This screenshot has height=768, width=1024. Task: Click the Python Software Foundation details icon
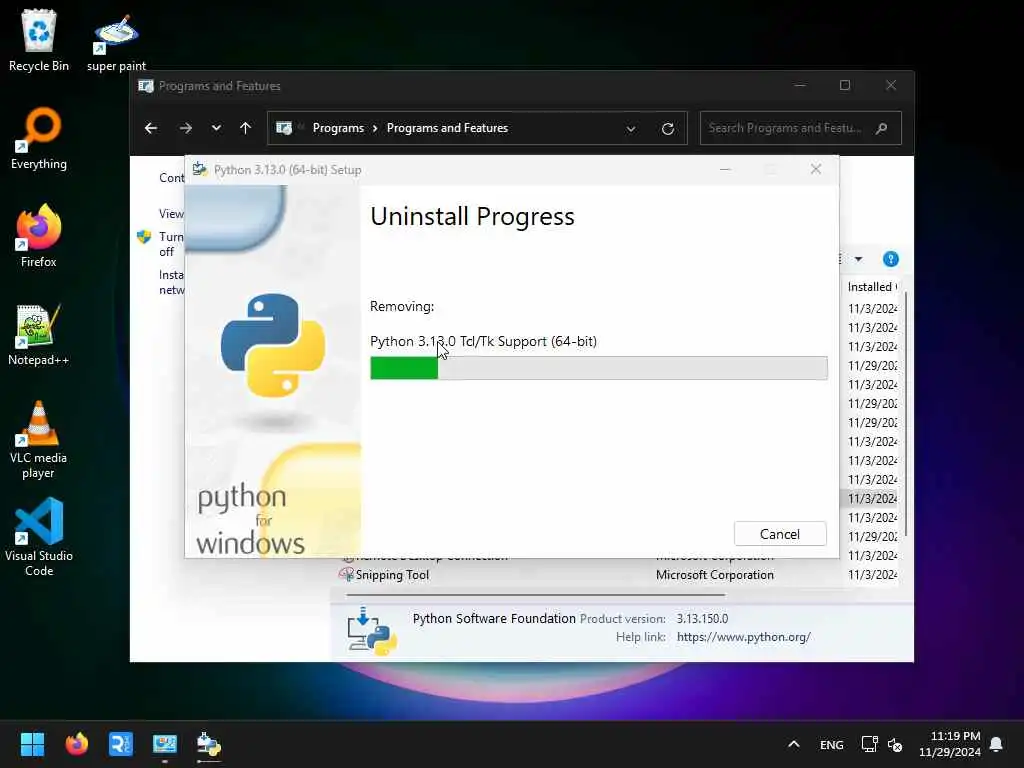pos(372,632)
